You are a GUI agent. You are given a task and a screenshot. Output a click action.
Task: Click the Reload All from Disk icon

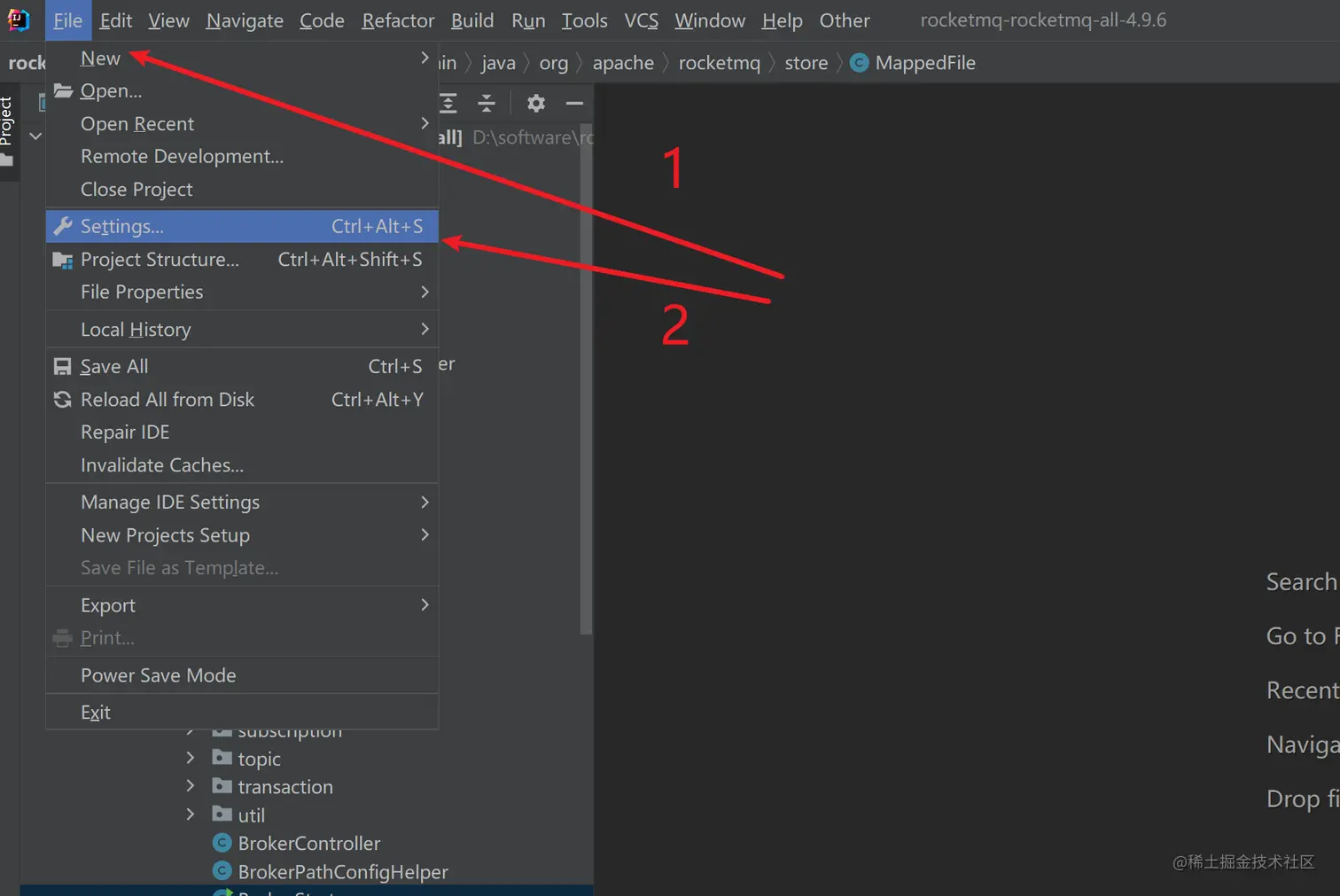[63, 400]
